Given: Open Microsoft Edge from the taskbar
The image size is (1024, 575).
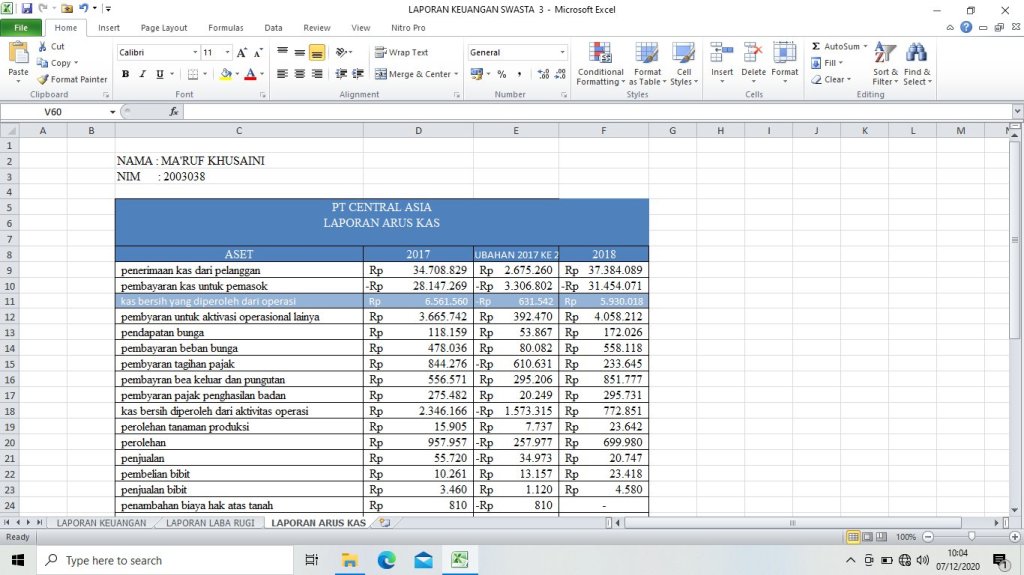Looking at the screenshot, I should [386, 560].
